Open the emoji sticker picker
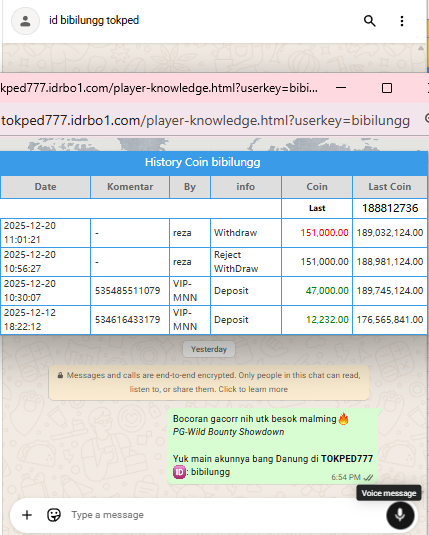429x535 pixels. point(54,515)
